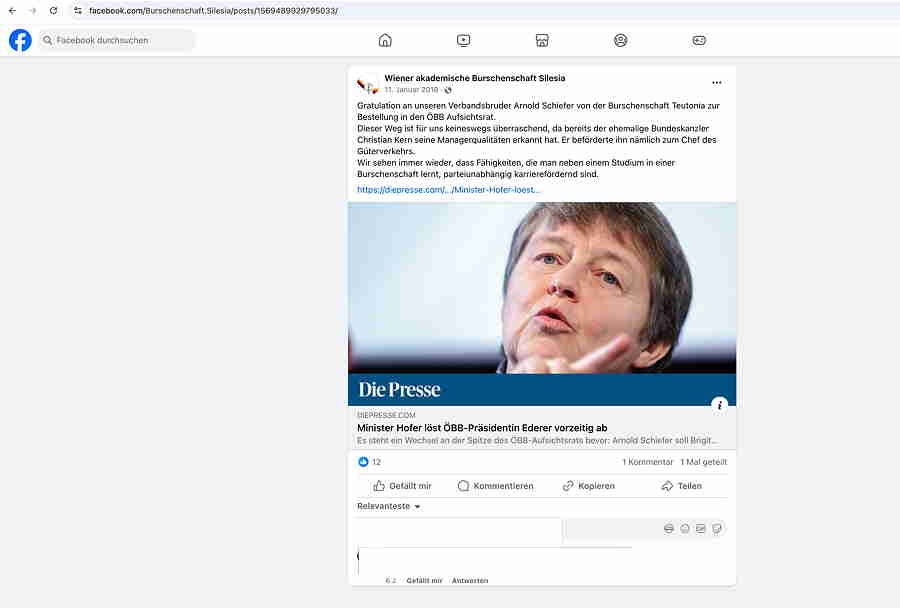The height and width of the screenshot is (608, 900).
Task: Click the info 'i' icon on preview
Action: pos(719,405)
